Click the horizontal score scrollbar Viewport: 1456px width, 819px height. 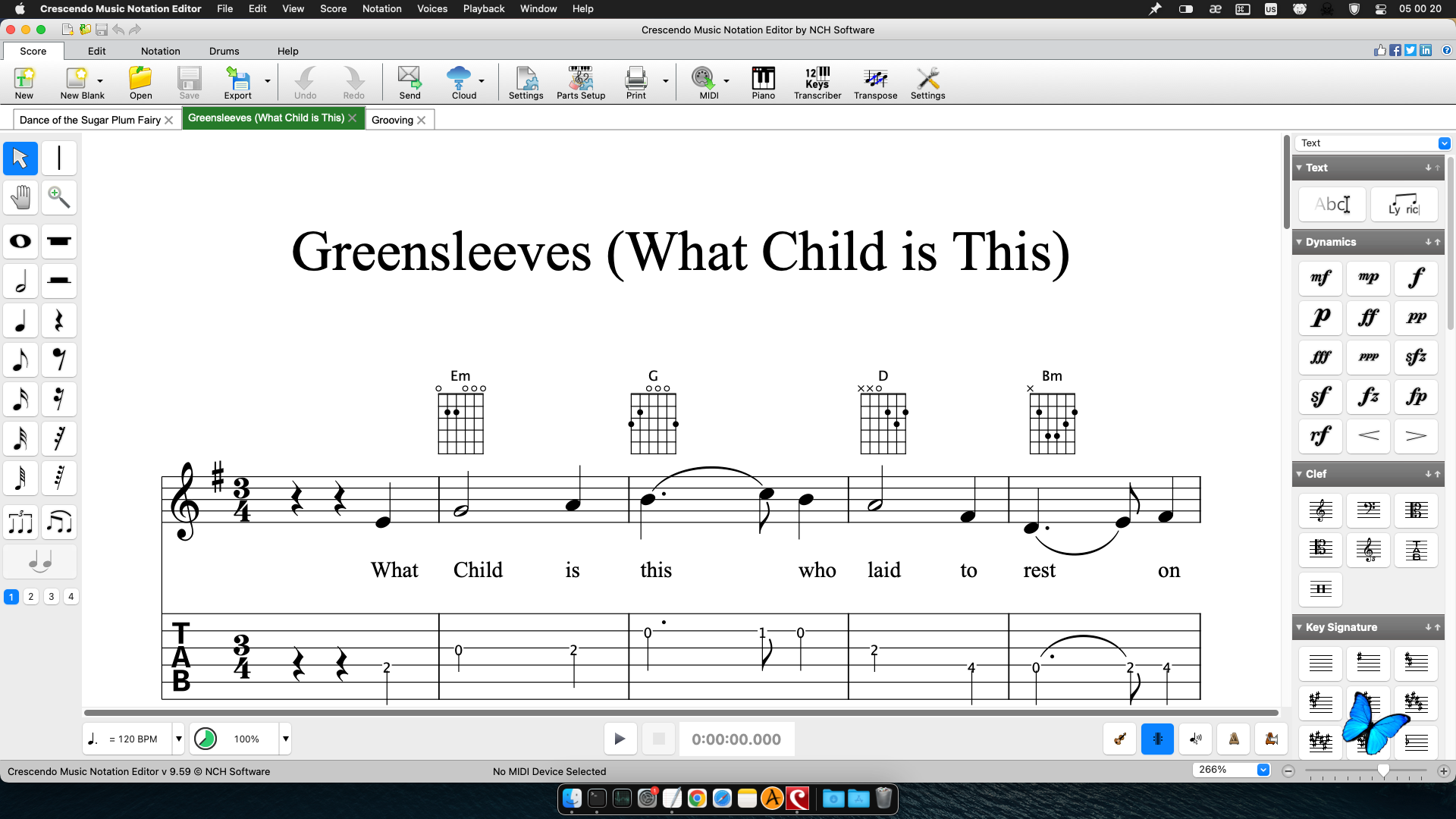tap(681, 713)
